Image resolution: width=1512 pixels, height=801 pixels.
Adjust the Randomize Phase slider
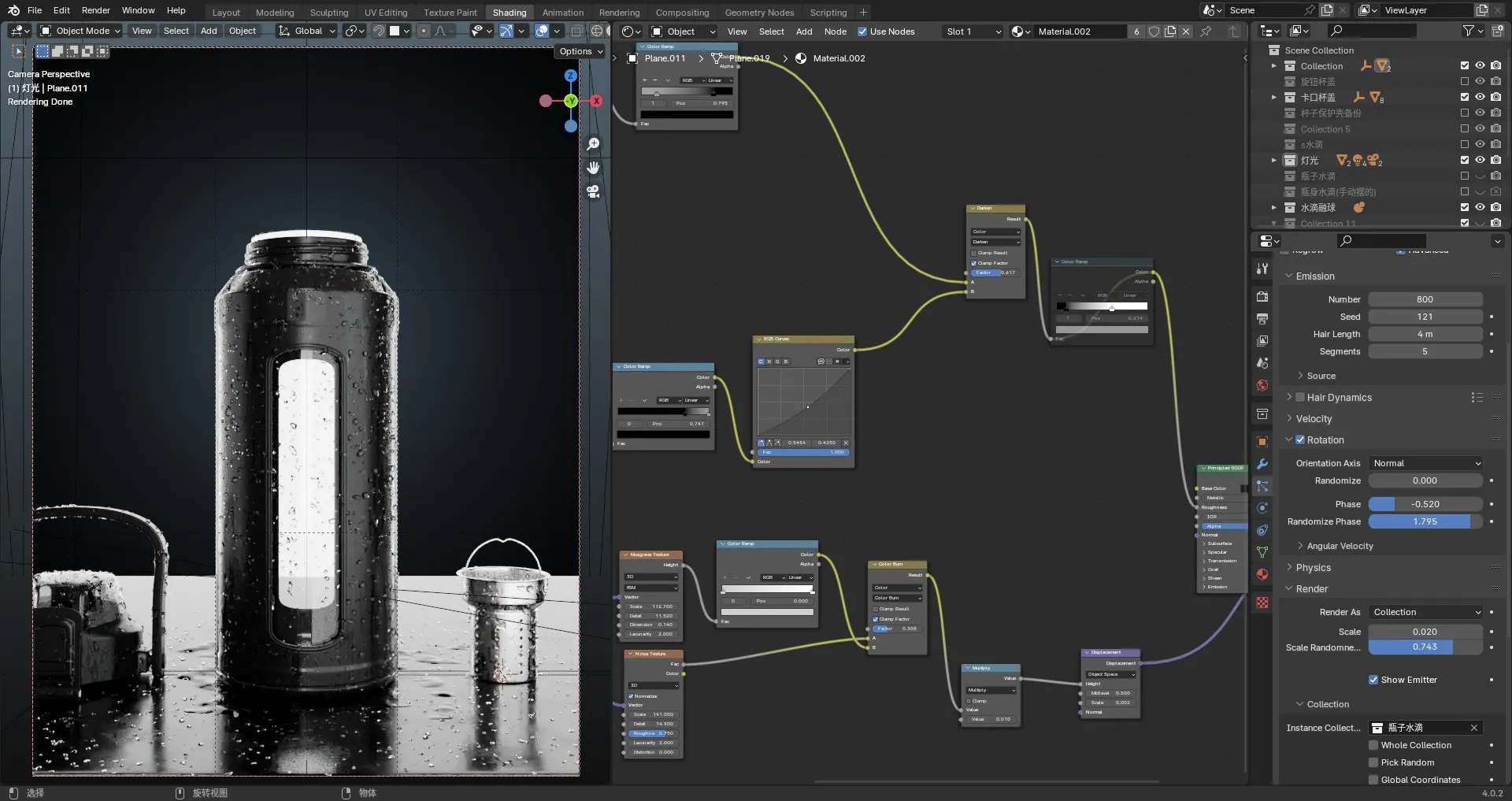(1425, 521)
